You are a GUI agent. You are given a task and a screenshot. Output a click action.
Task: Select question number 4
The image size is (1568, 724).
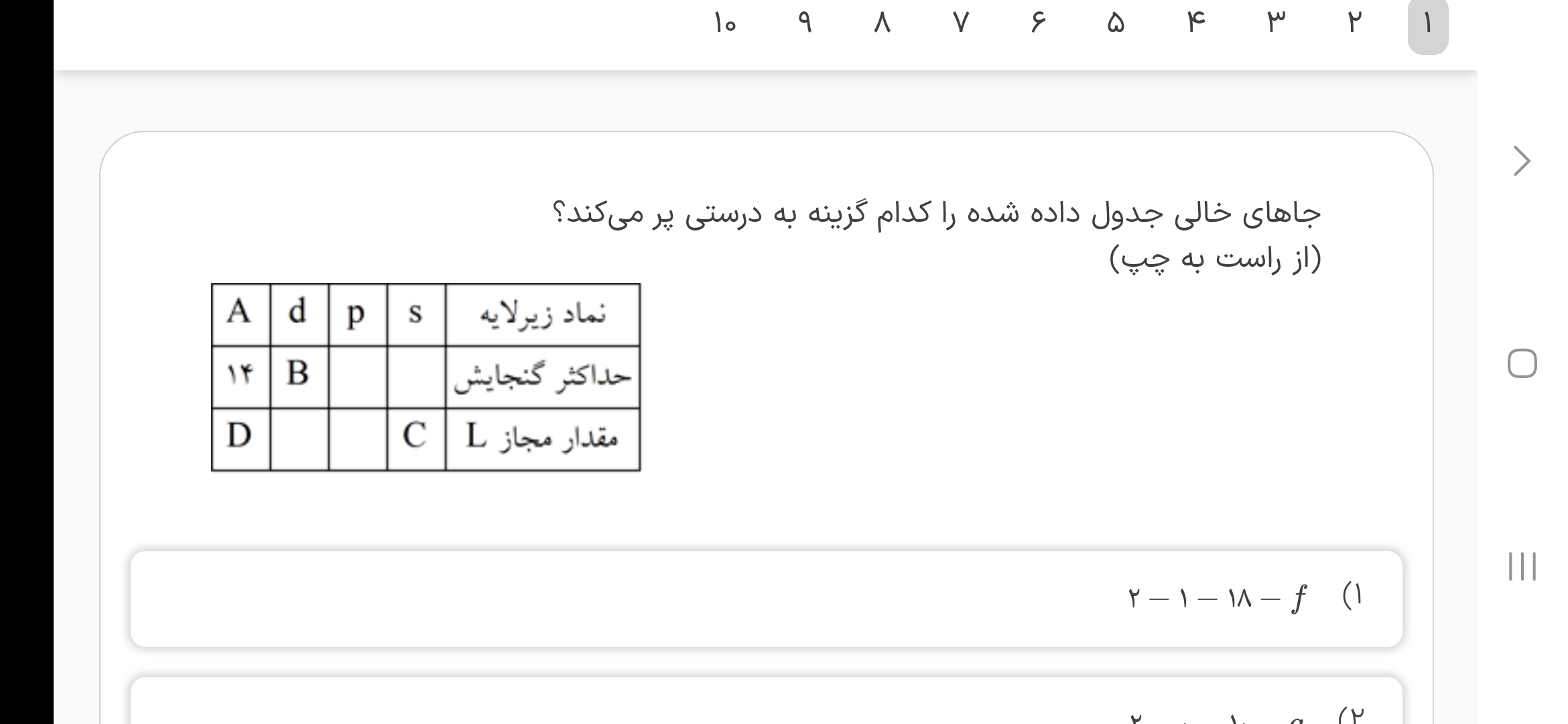pos(1196,25)
